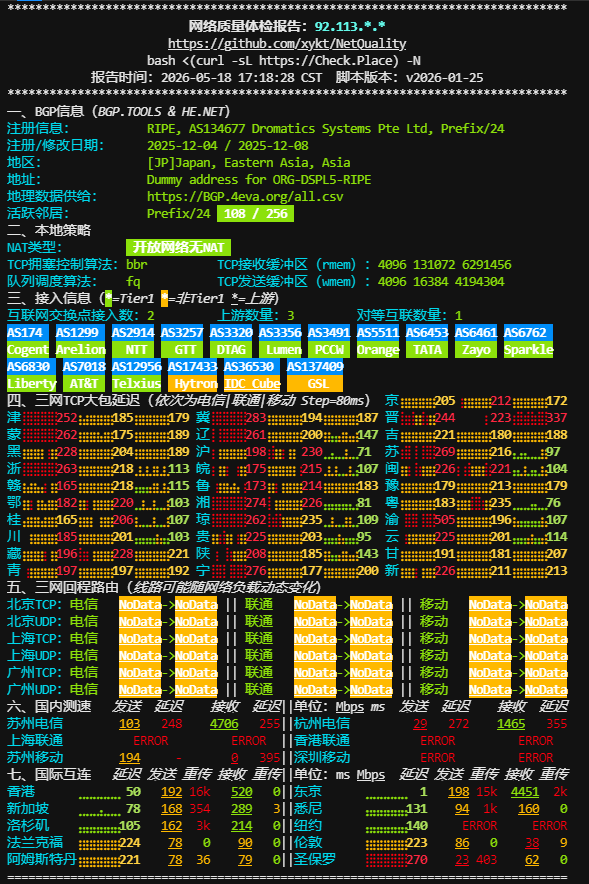
Task: Click the green NAT type highlighted label
Action: click(x=178, y=247)
